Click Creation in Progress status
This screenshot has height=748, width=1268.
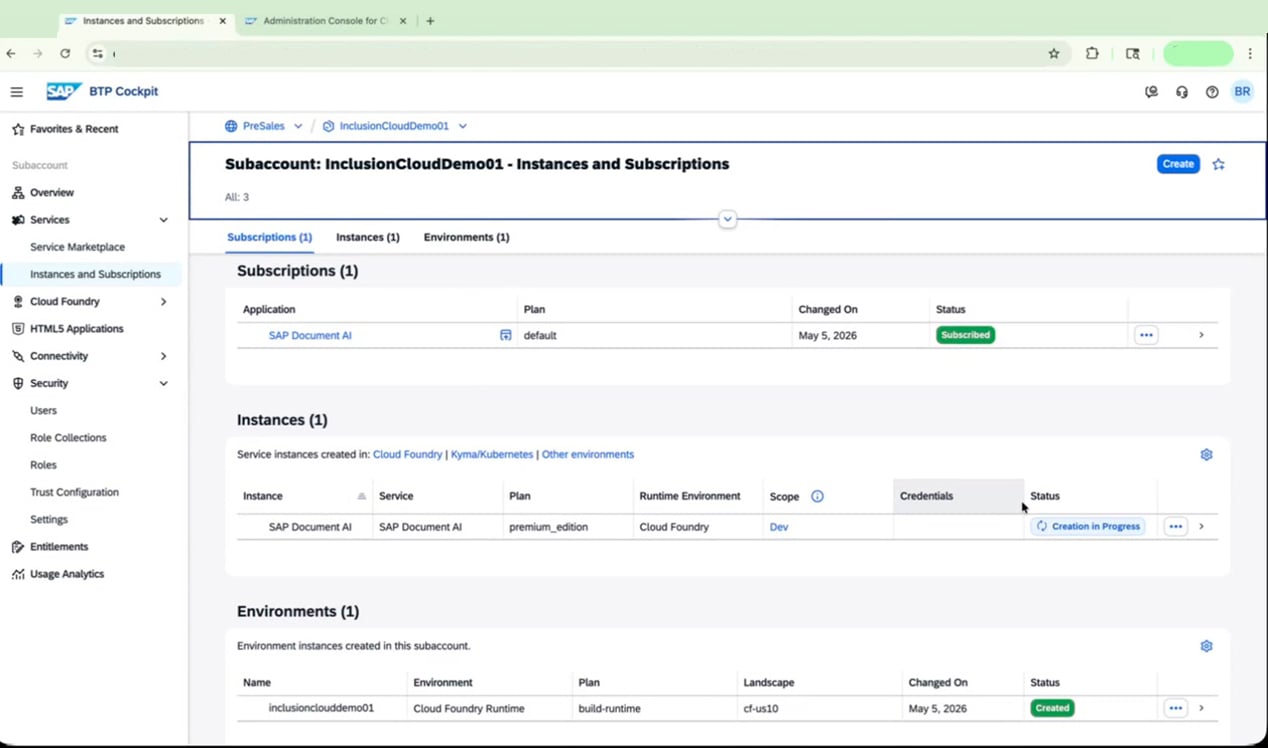[1088, 527]
